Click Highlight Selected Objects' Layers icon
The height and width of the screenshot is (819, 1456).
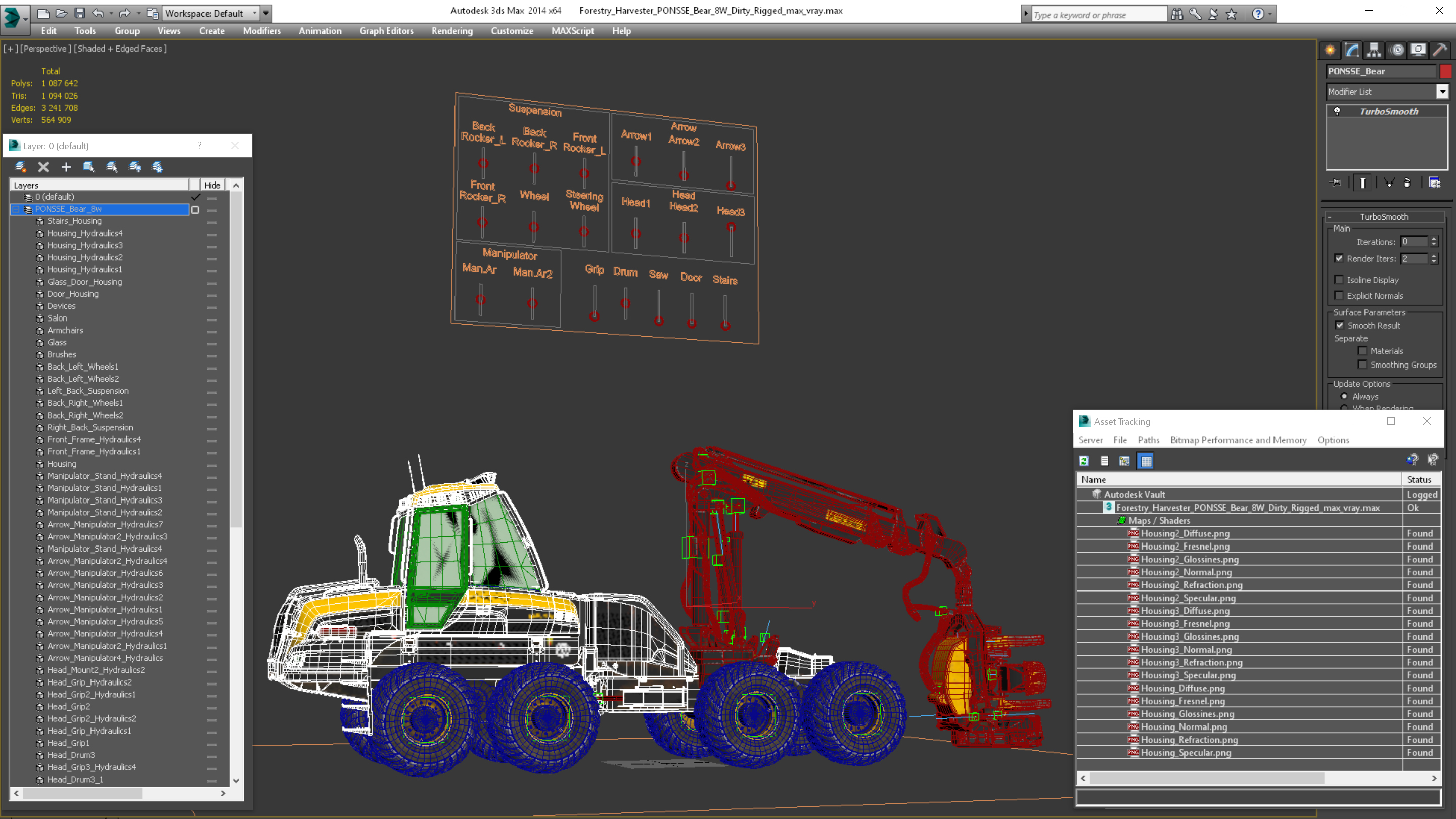coord(112,167)
